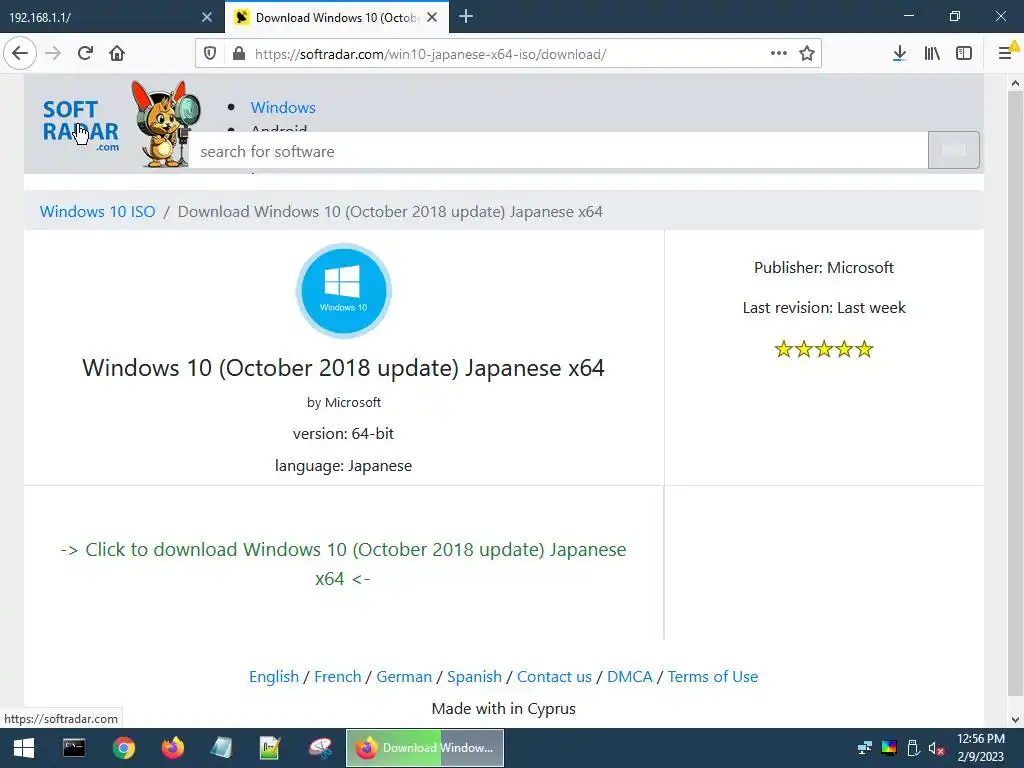Open a new browser tab

coord(466,17)
